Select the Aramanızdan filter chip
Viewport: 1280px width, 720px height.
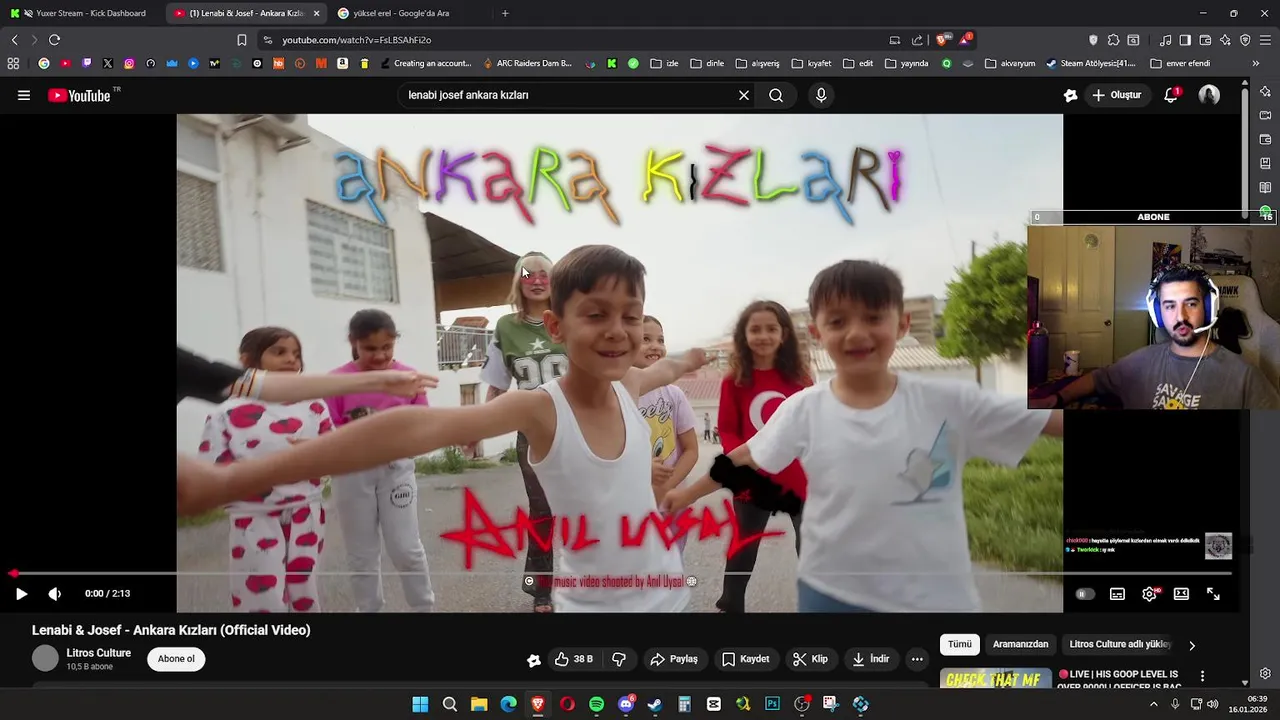pos(1020,644)
